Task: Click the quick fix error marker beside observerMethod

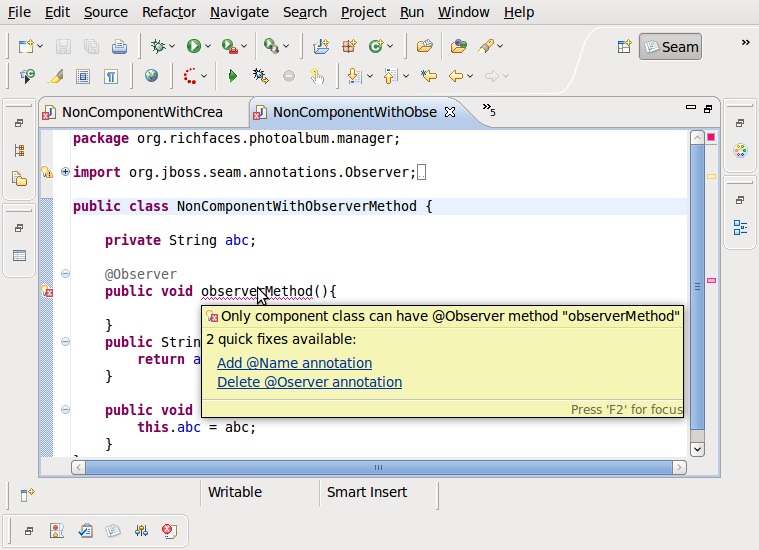Action: pos(46,292)
